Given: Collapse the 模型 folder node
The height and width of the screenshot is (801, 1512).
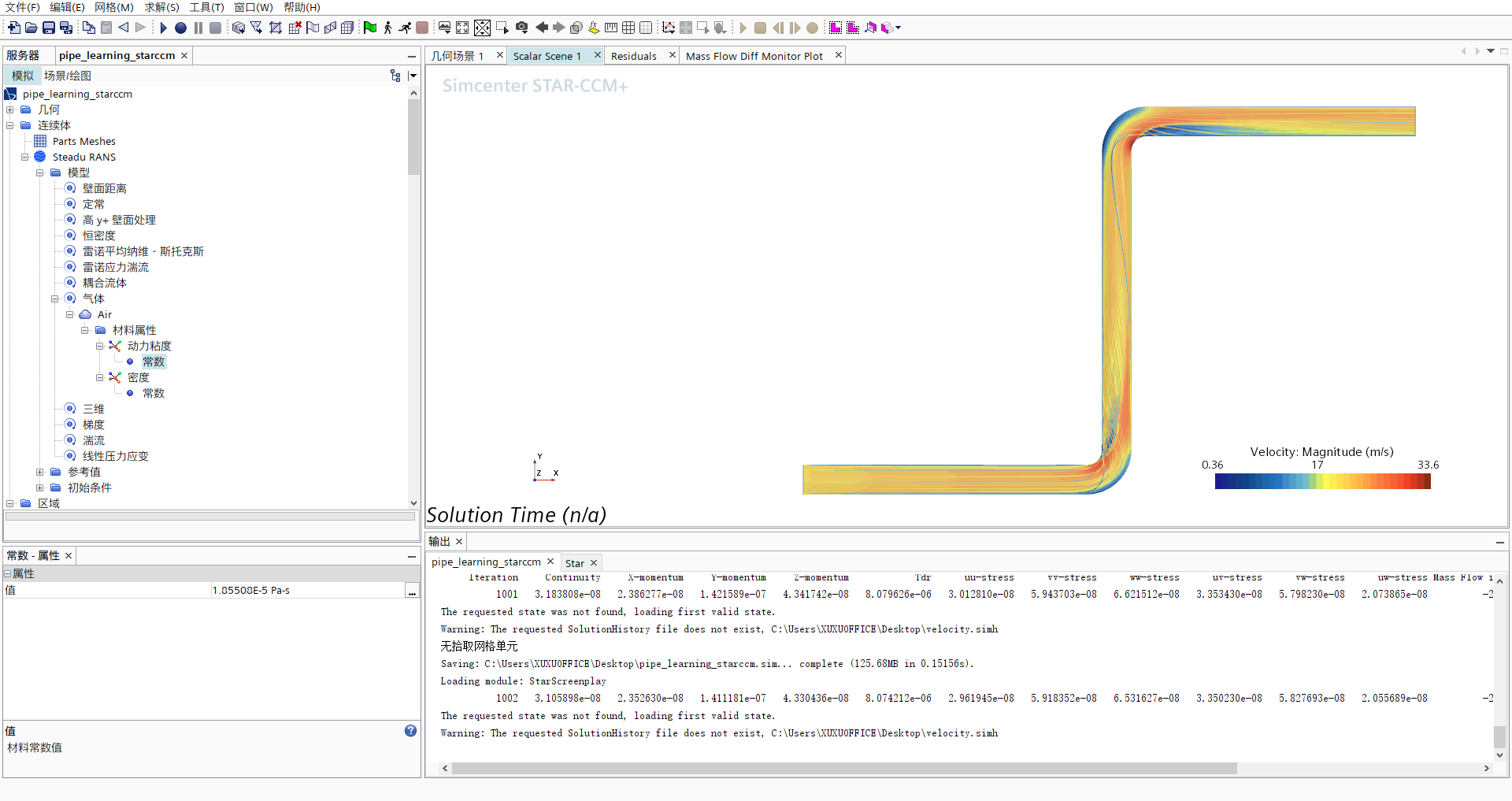Looking at the screenshot, I should tap(40, 172).
